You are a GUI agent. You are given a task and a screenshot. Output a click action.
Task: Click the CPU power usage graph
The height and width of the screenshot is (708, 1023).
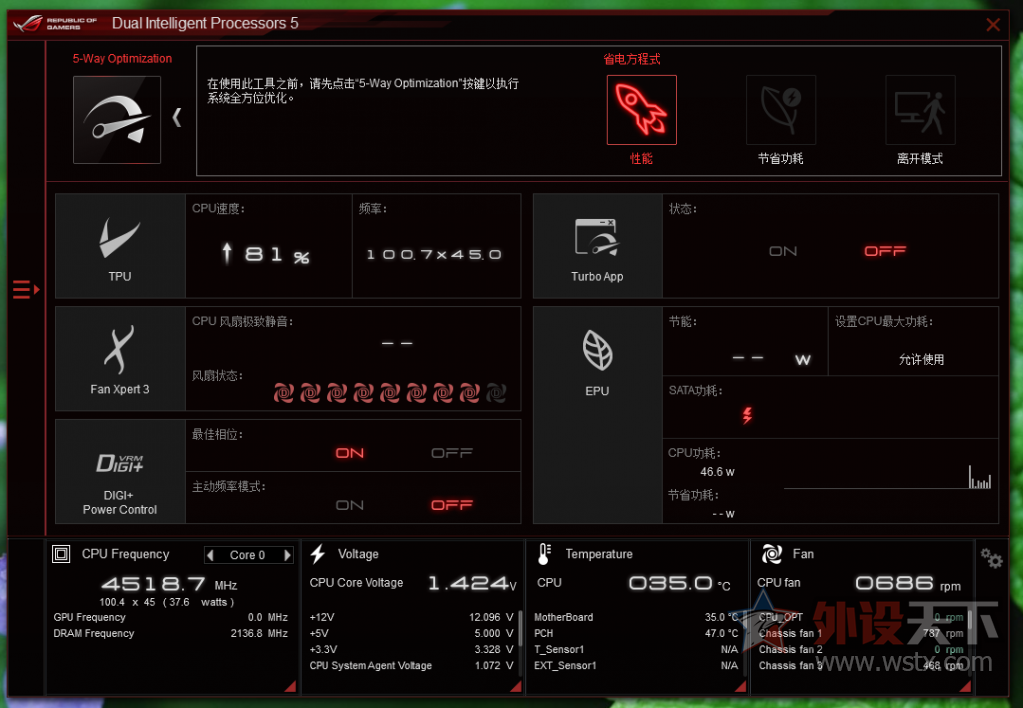[887, 476]
